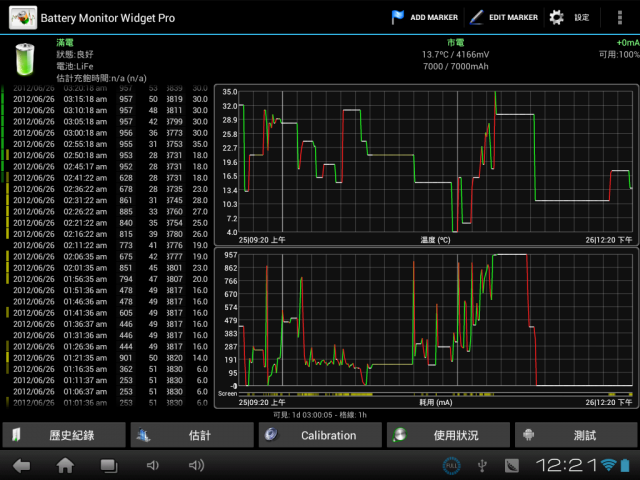Tap the volume up speaker icon
The width and height of the screenshot is (640, 480).
pos(196,465)
